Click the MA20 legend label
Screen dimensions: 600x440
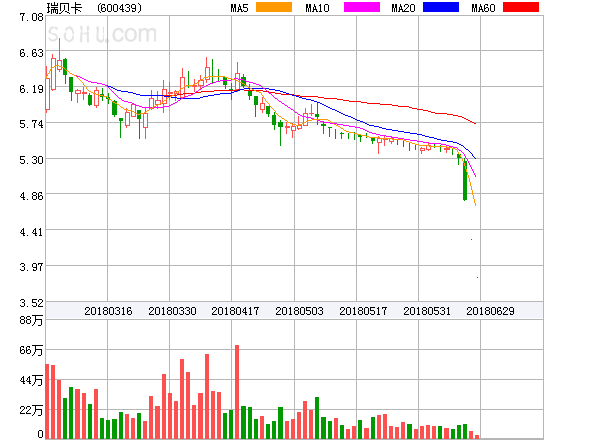(x=403, y=8)
